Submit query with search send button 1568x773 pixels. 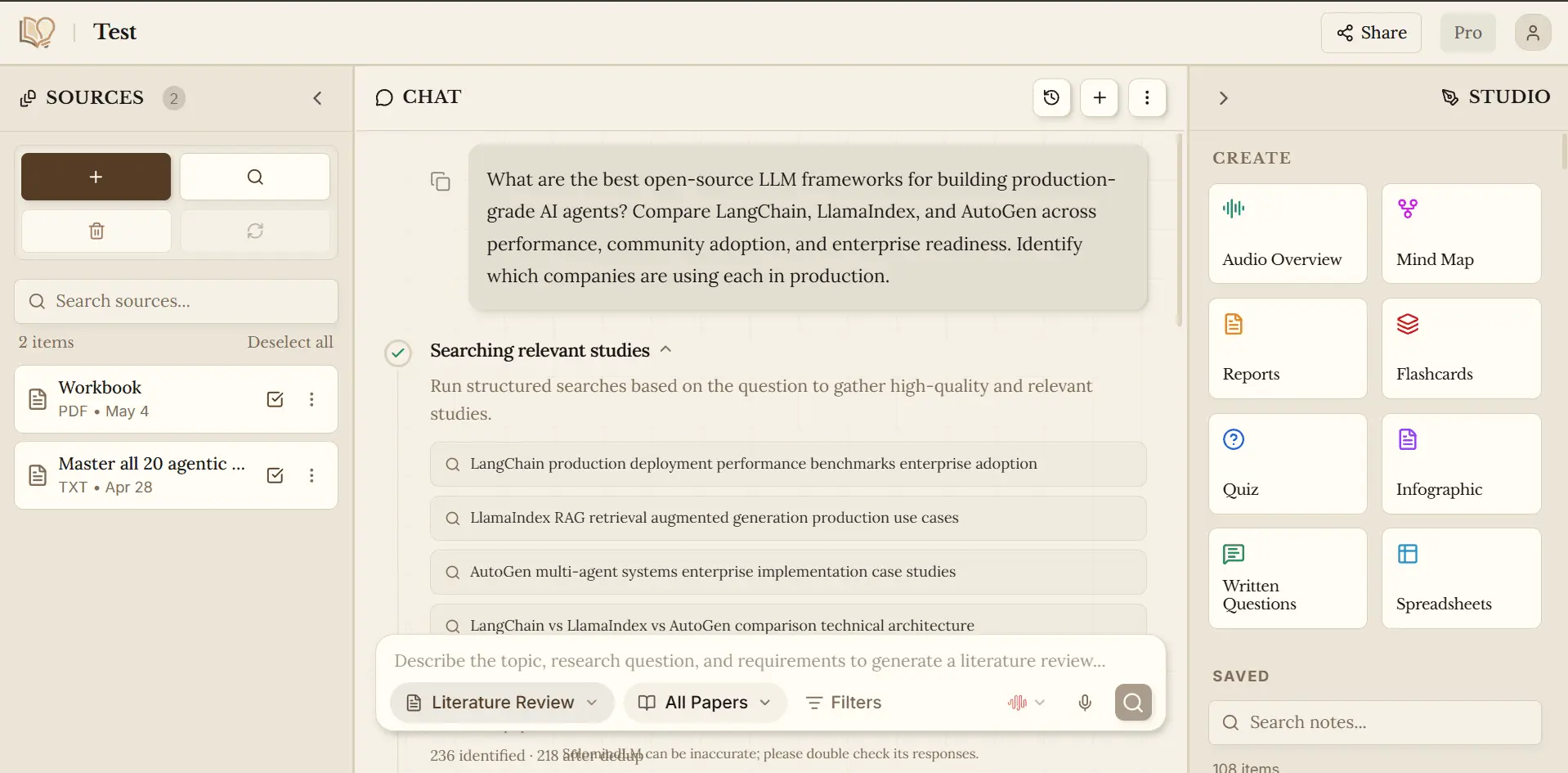[x=1133, y=703]
